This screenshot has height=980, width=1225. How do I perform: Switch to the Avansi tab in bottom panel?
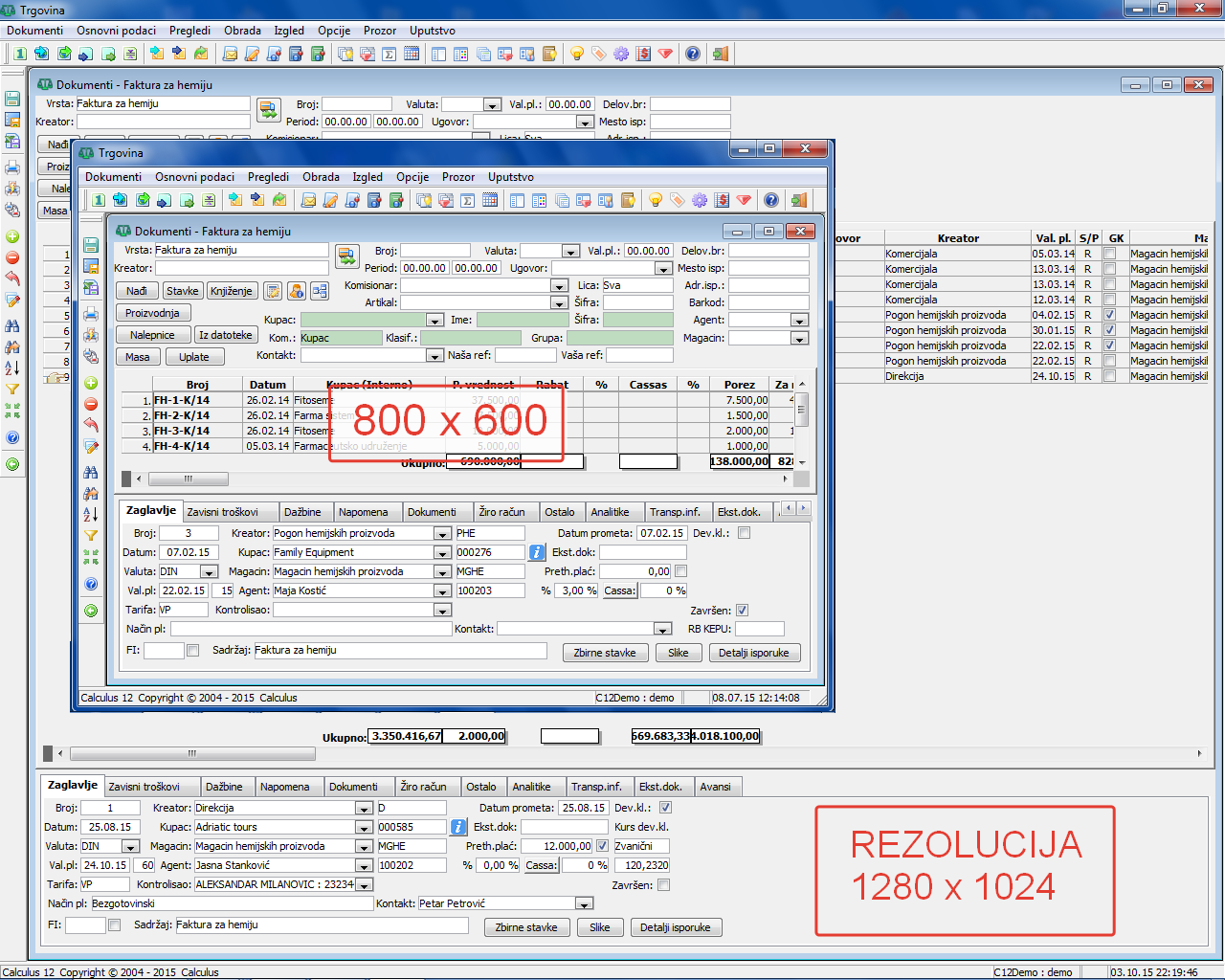click(715, 787)
